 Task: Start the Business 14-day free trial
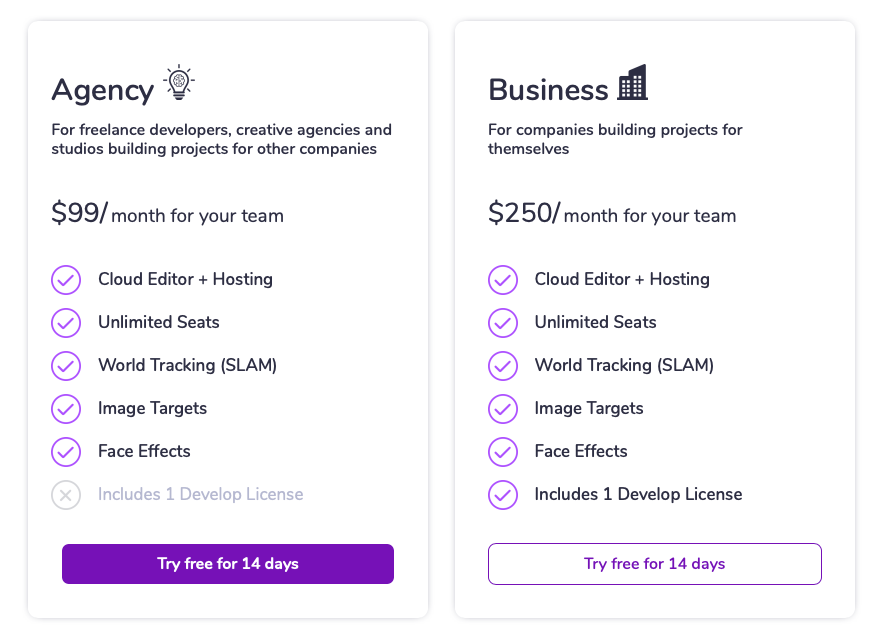tap(655, 564)
